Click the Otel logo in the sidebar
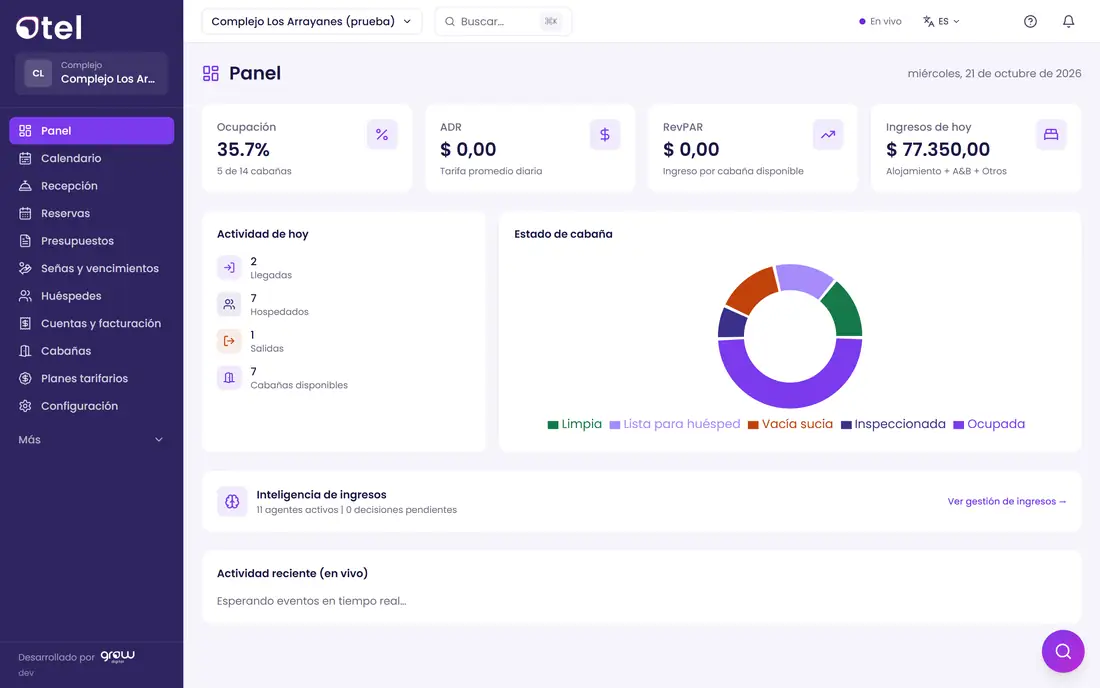Screen dimensions: 1100x688 [x=49, y=27]
